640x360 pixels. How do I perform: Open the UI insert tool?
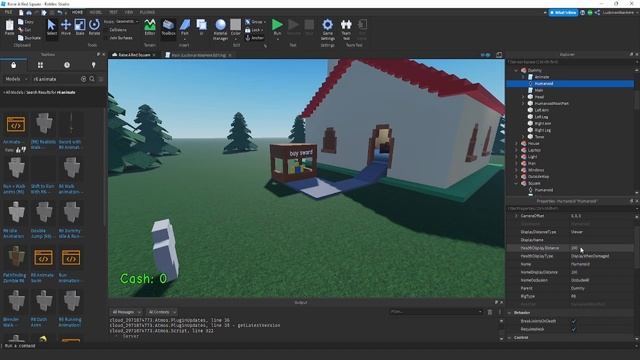[x=202, y=27]
